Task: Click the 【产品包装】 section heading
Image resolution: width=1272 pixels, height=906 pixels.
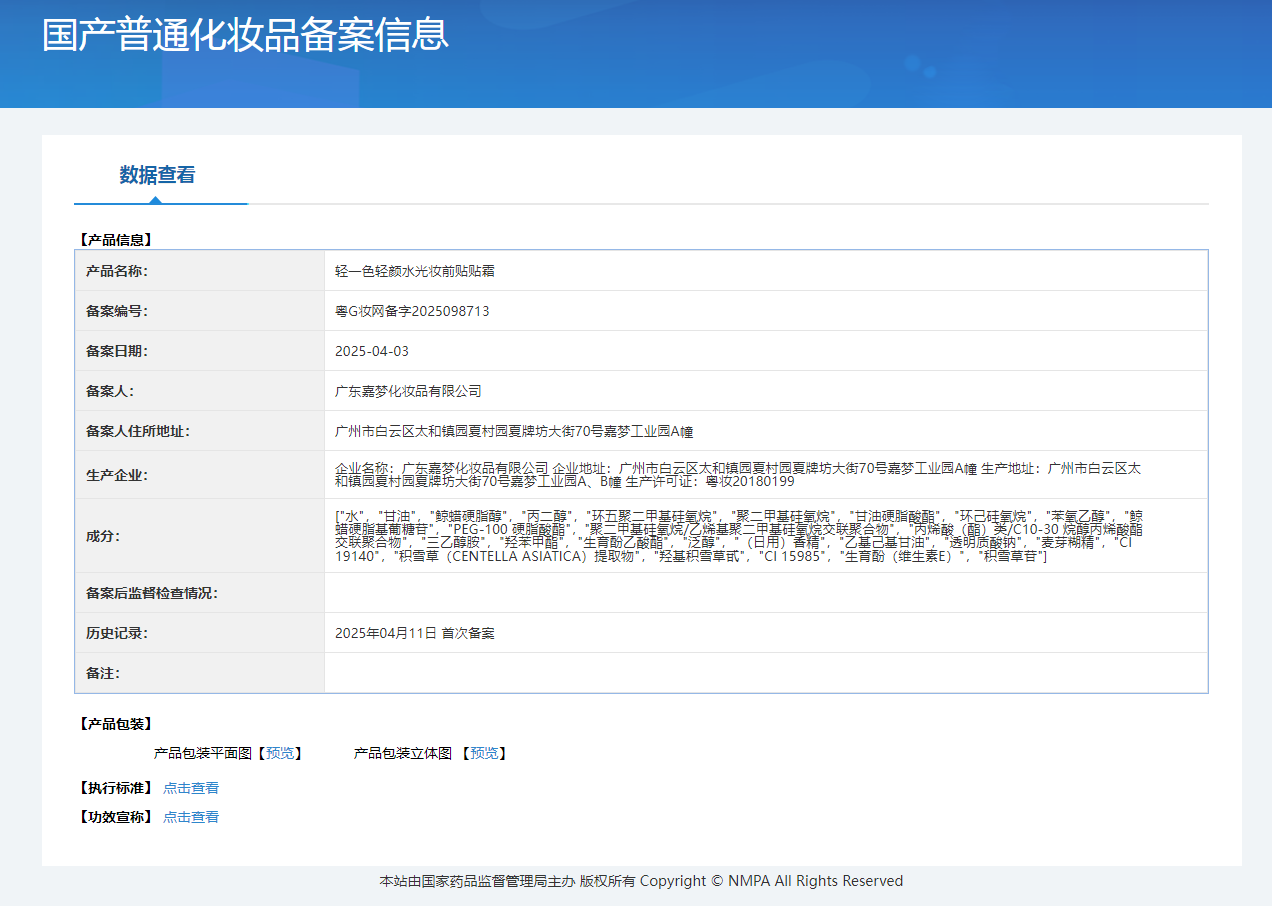Action: pos(115,724)
